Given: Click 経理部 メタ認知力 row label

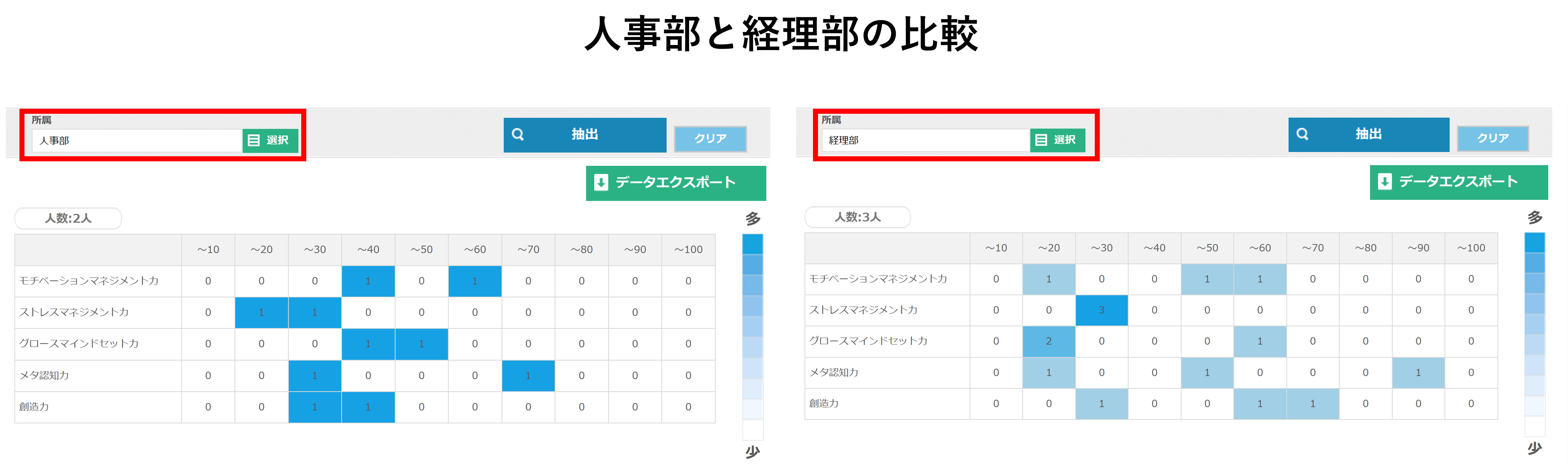Looking at the screenshot, I should click(x=833, y=372).
